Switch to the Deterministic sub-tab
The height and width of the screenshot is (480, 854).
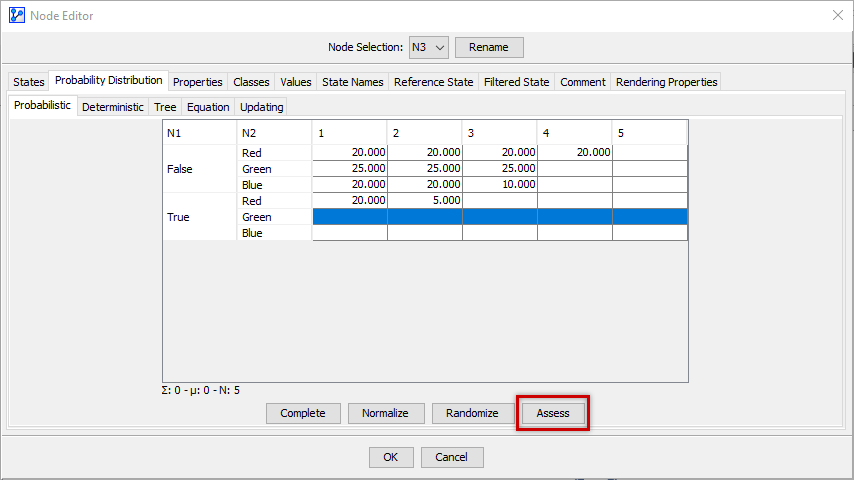[x=112, y=107]
